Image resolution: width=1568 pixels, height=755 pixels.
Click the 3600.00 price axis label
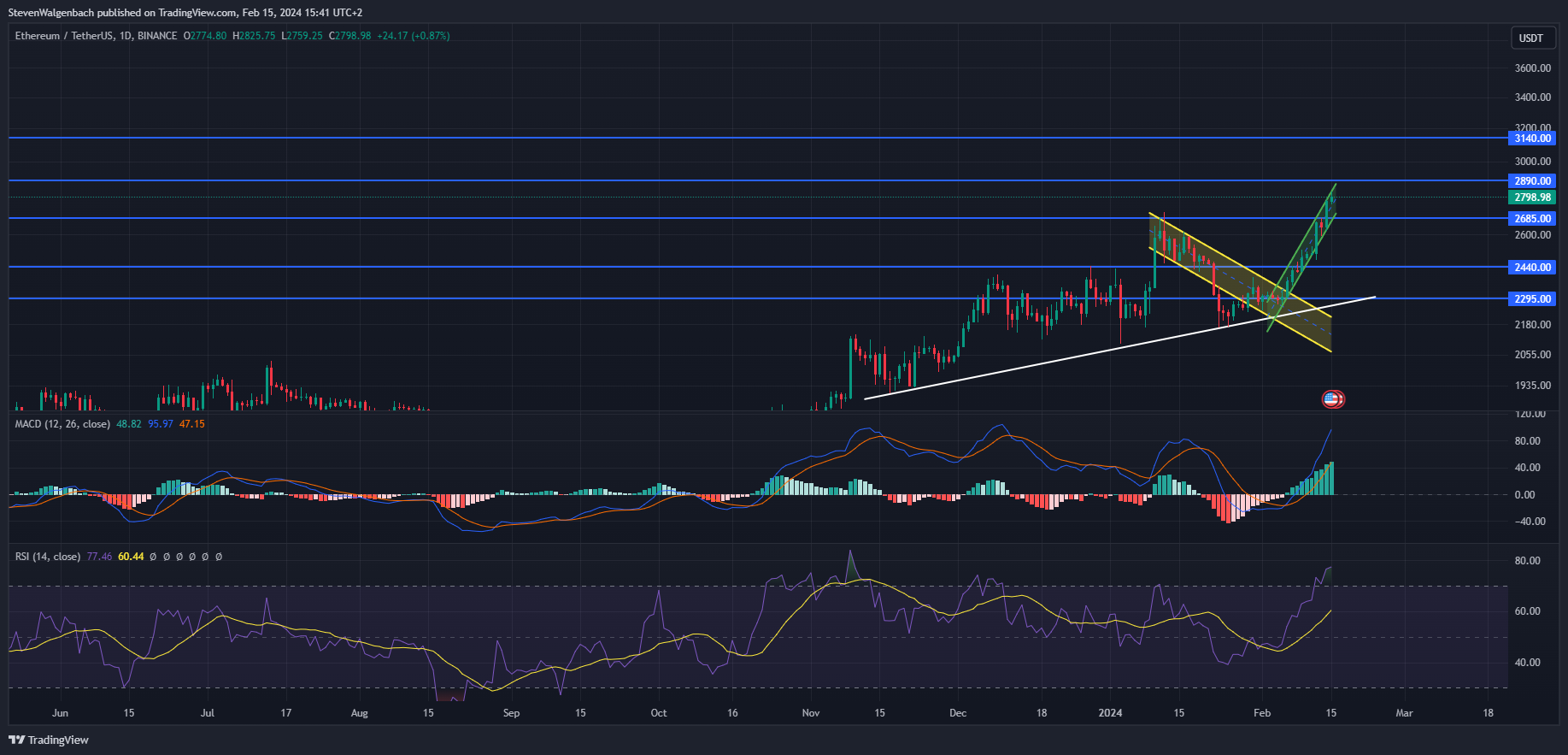(1533, 68)
